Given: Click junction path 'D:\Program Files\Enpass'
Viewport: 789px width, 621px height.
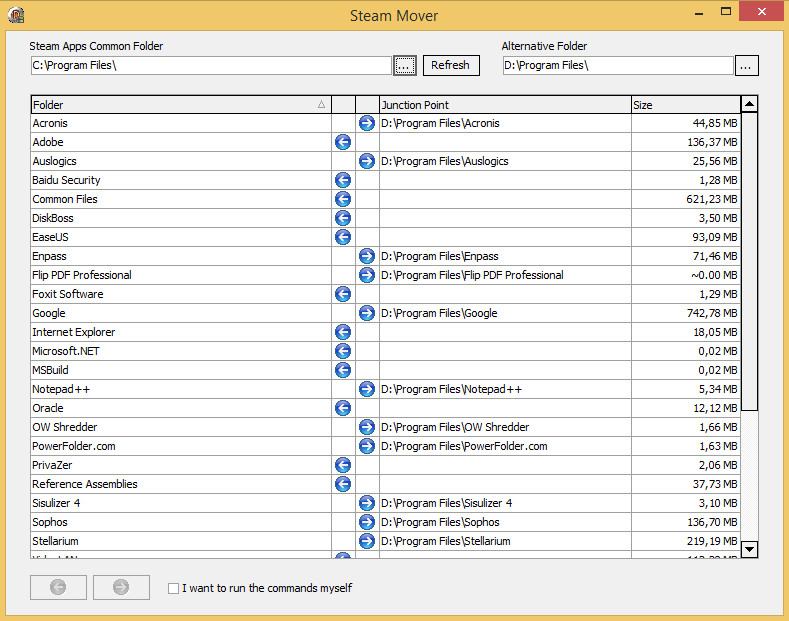Looking at the screenshot, I should click(x=440, y=256).
